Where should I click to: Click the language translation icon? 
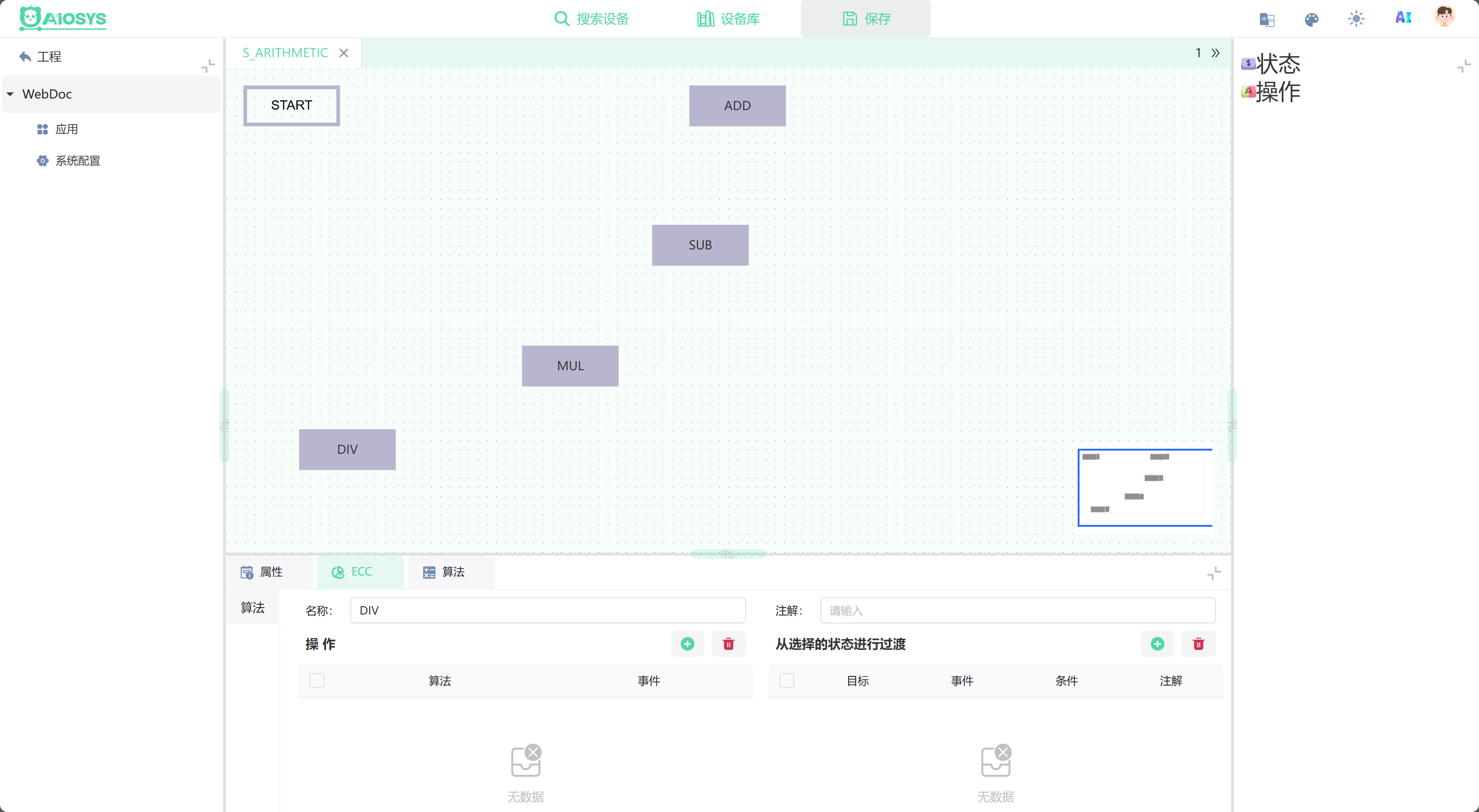coord(1267,19)
